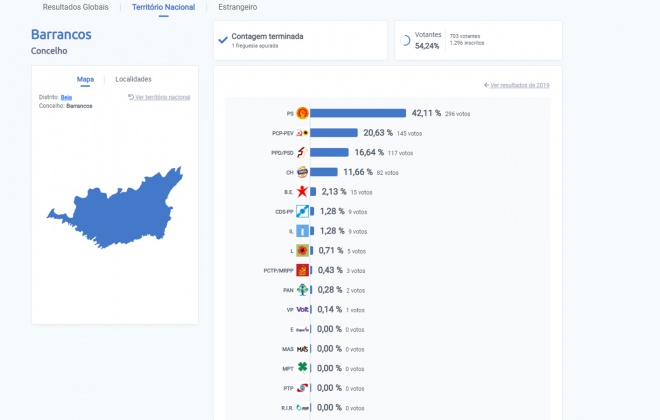This screenshot has height=420, width=660.
Task: Select the PPD/PSD arrow logo
Action: (x=301, y=152)
